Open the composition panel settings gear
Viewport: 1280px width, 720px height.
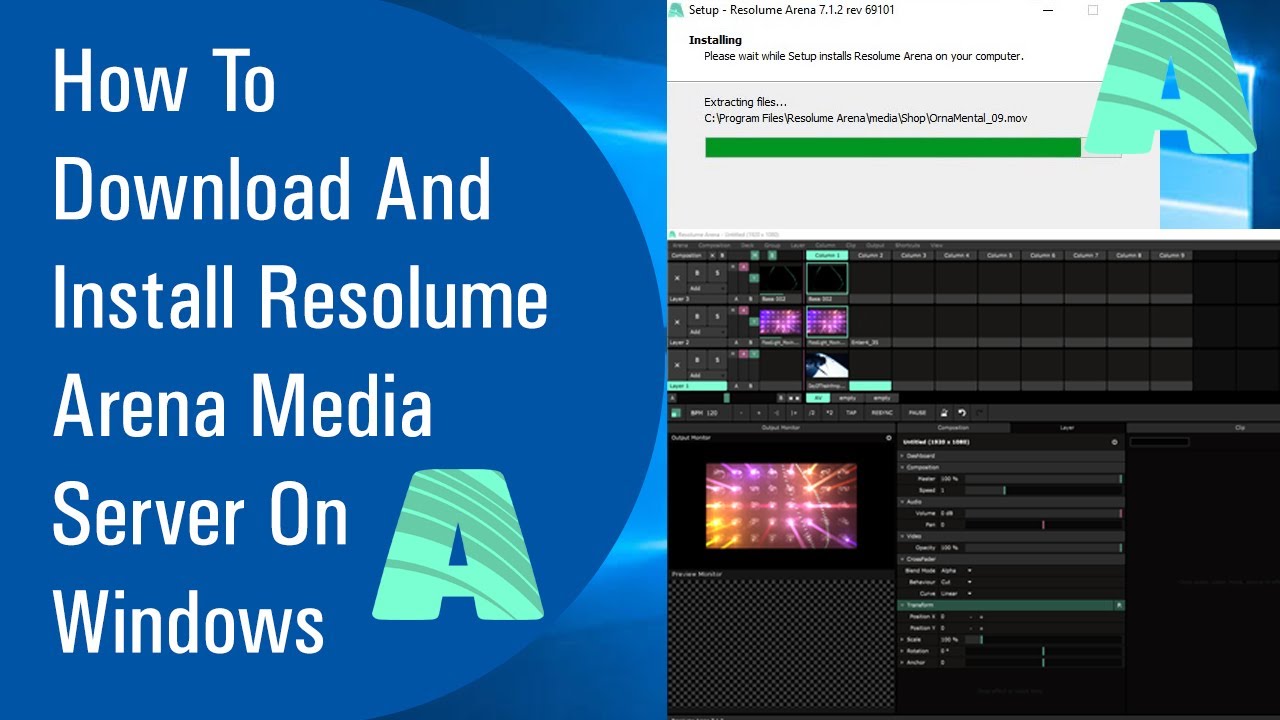tap(1114, 442)
